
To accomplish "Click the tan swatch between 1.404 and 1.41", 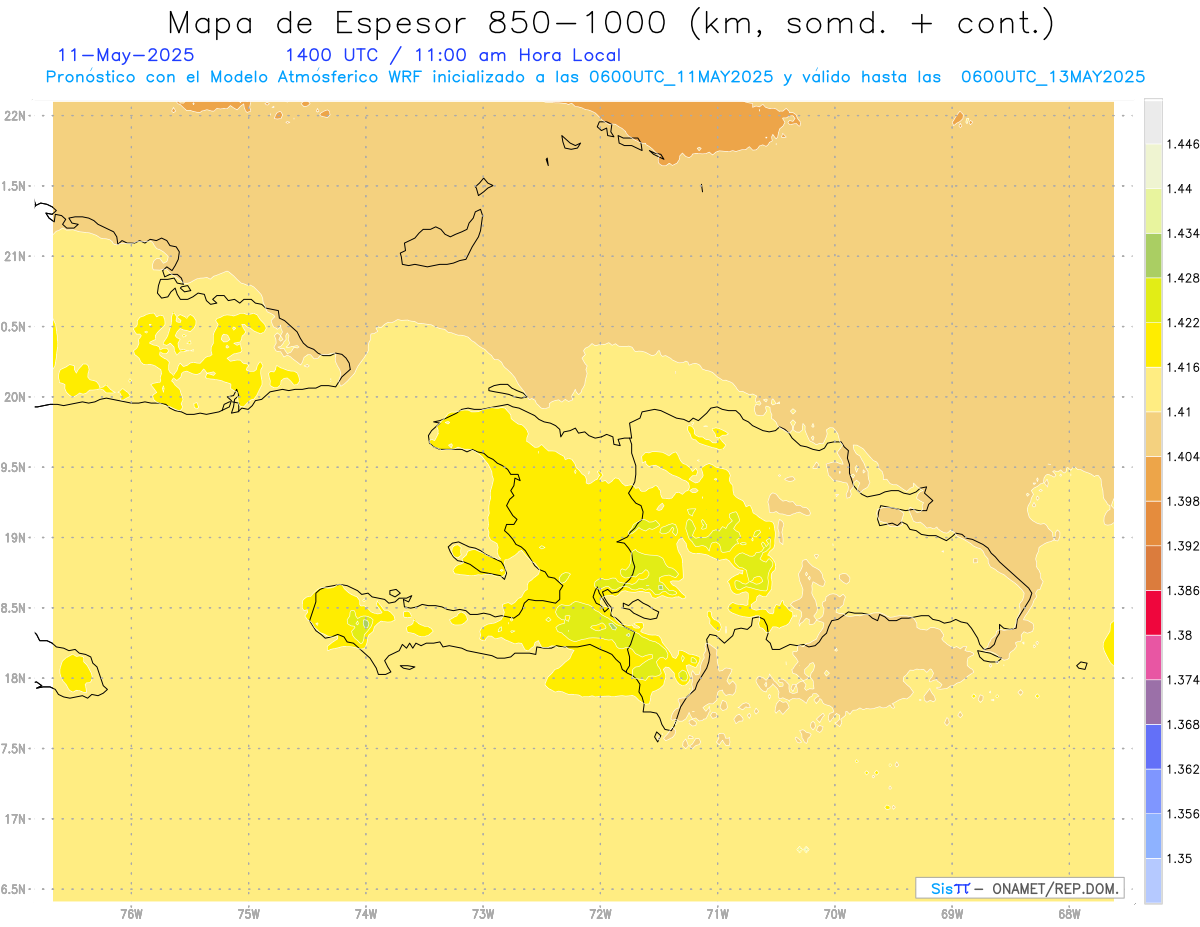I will (1153, 434).
